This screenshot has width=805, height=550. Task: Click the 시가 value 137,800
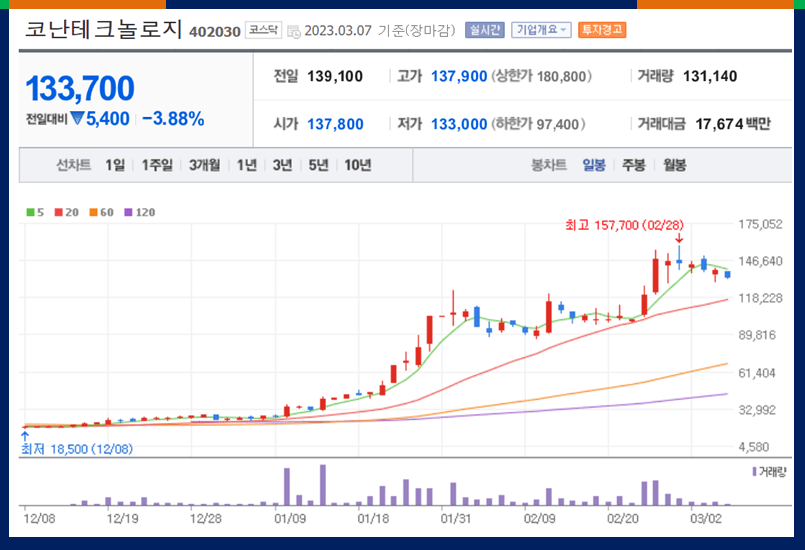(x=335, y=124)
